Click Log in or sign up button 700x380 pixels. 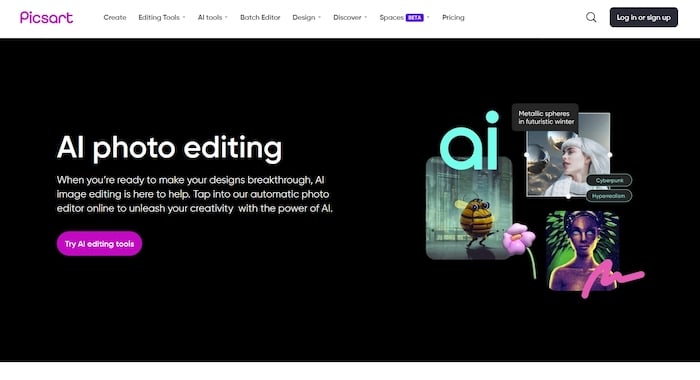[643, 17]
